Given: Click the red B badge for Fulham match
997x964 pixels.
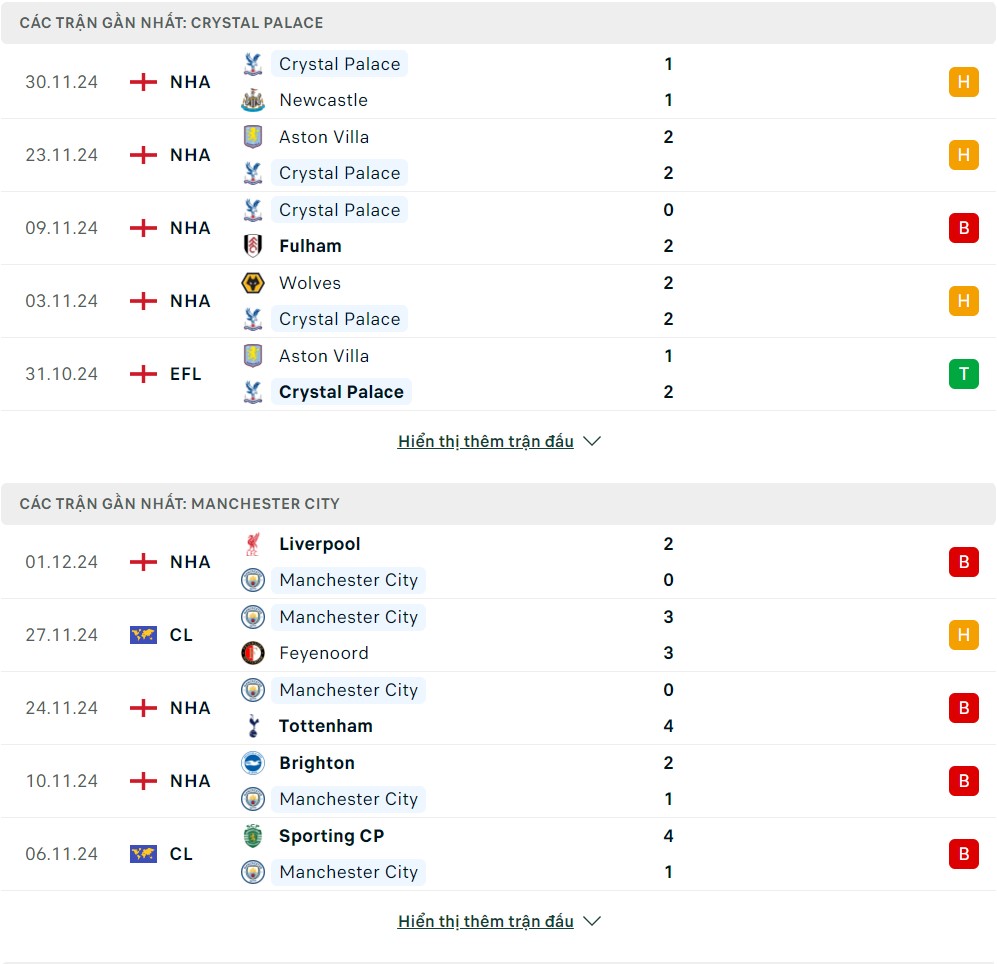Looking at the screenshot, I should tap(963, 228).
